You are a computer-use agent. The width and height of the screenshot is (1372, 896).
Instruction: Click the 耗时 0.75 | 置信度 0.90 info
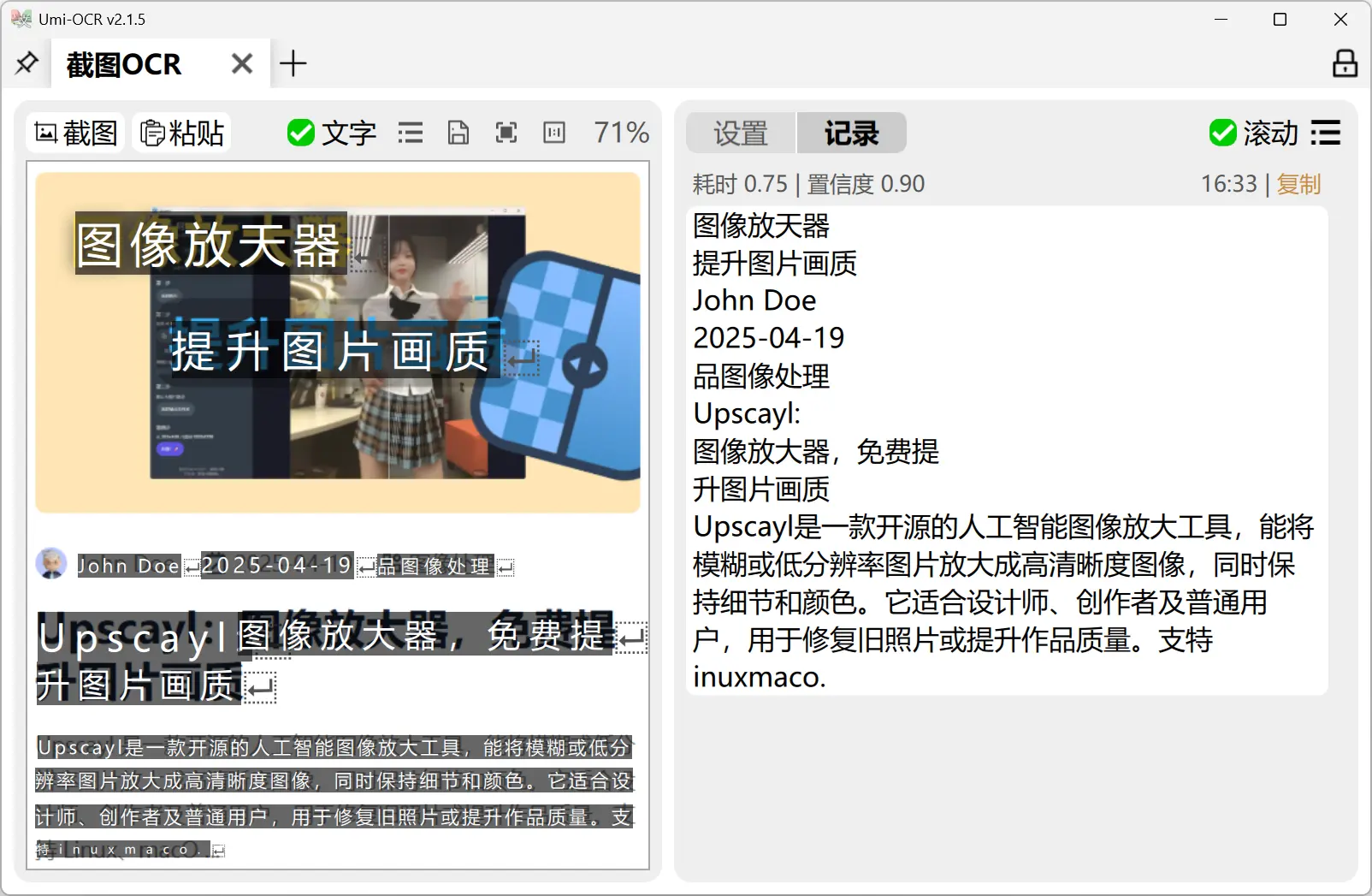pyautogui.click(x=808, y=184)
